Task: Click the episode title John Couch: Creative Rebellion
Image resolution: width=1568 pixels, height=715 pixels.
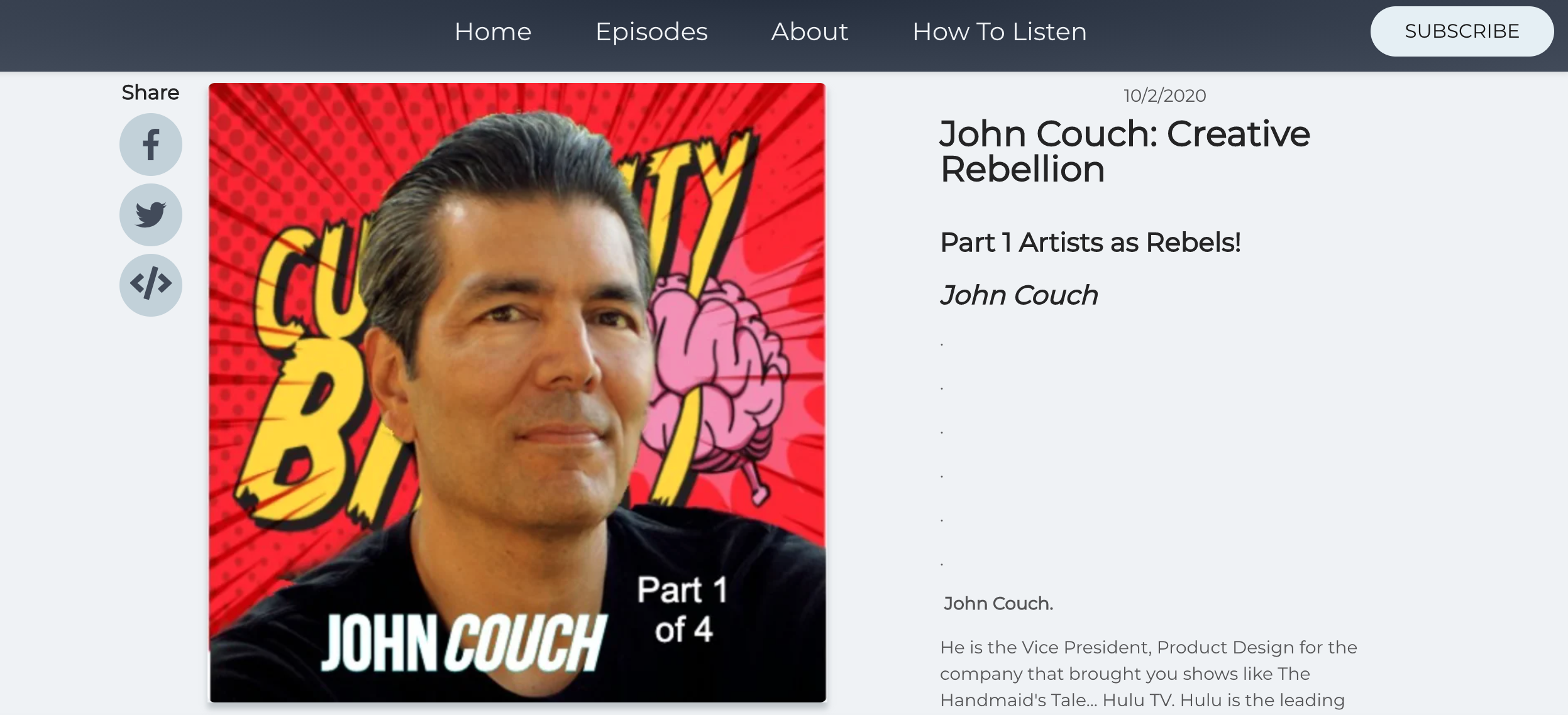Action: [1125, 151]
